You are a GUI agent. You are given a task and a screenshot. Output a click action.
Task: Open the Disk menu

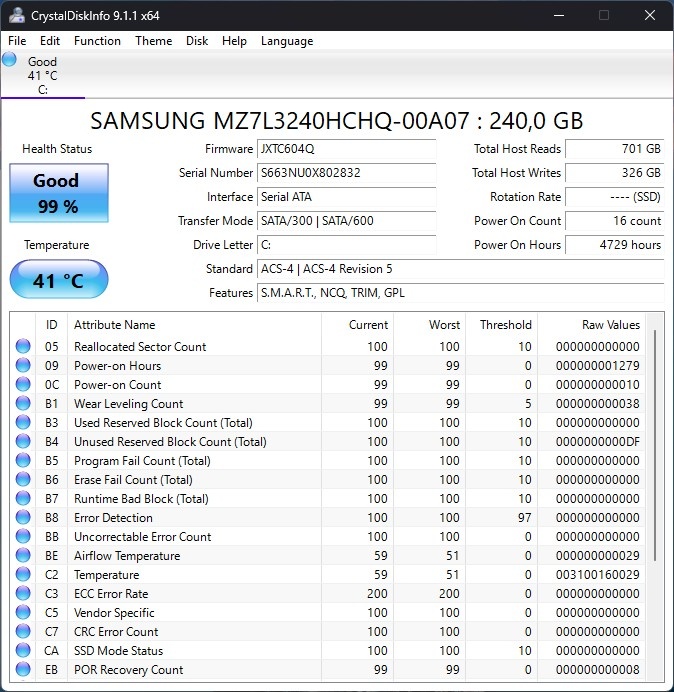point(197,41)
